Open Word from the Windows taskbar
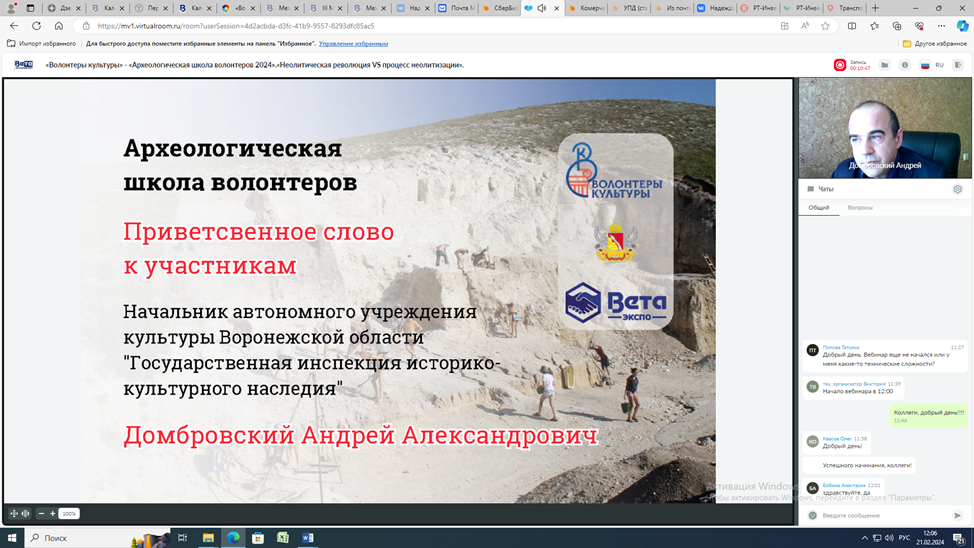Viewport: 974px width, 548px height. pos(308,538)
